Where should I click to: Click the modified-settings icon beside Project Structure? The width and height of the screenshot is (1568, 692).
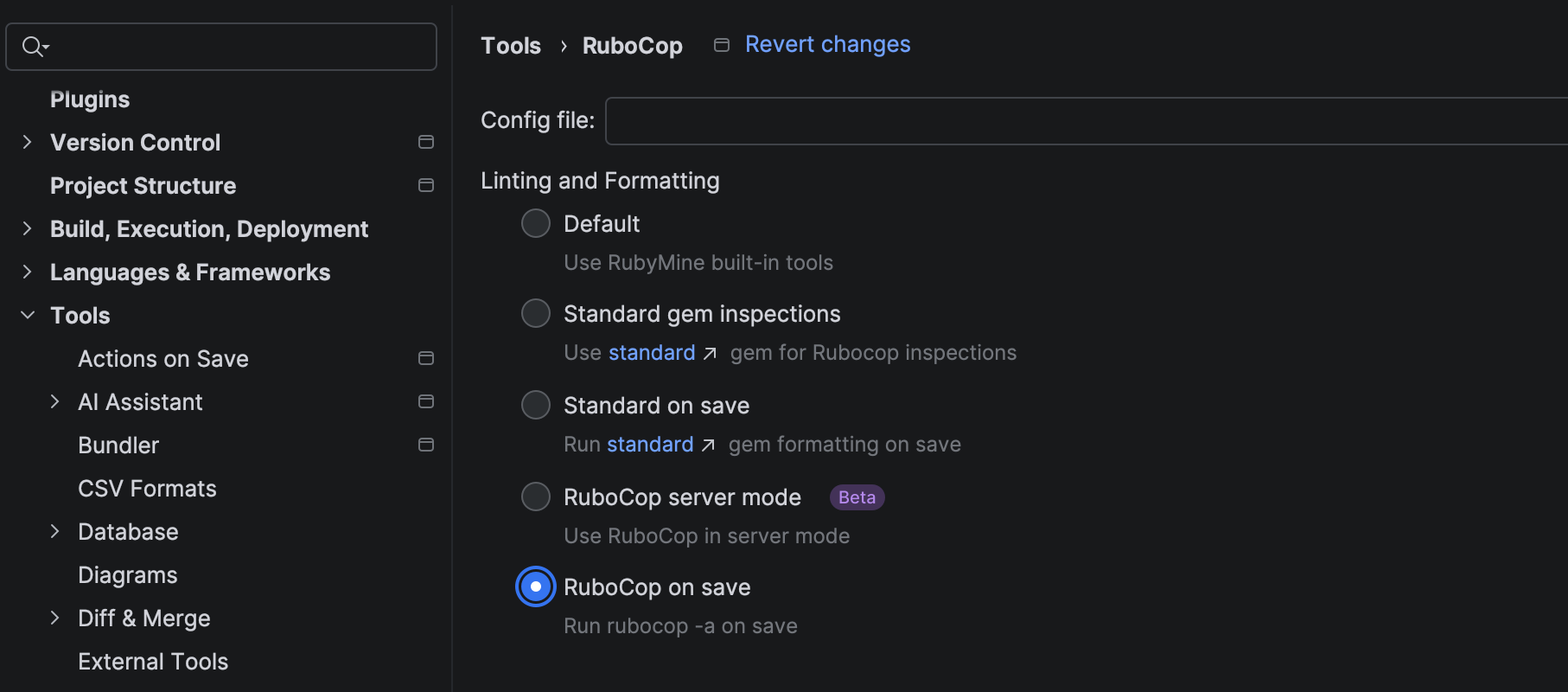pyautogui.click(x=426, y=184)
